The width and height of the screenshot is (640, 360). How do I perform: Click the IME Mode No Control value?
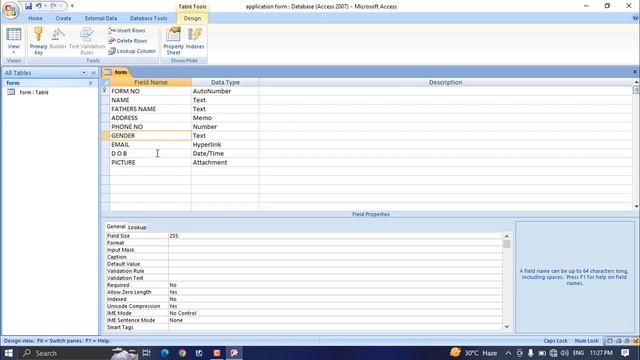[335, 313]
